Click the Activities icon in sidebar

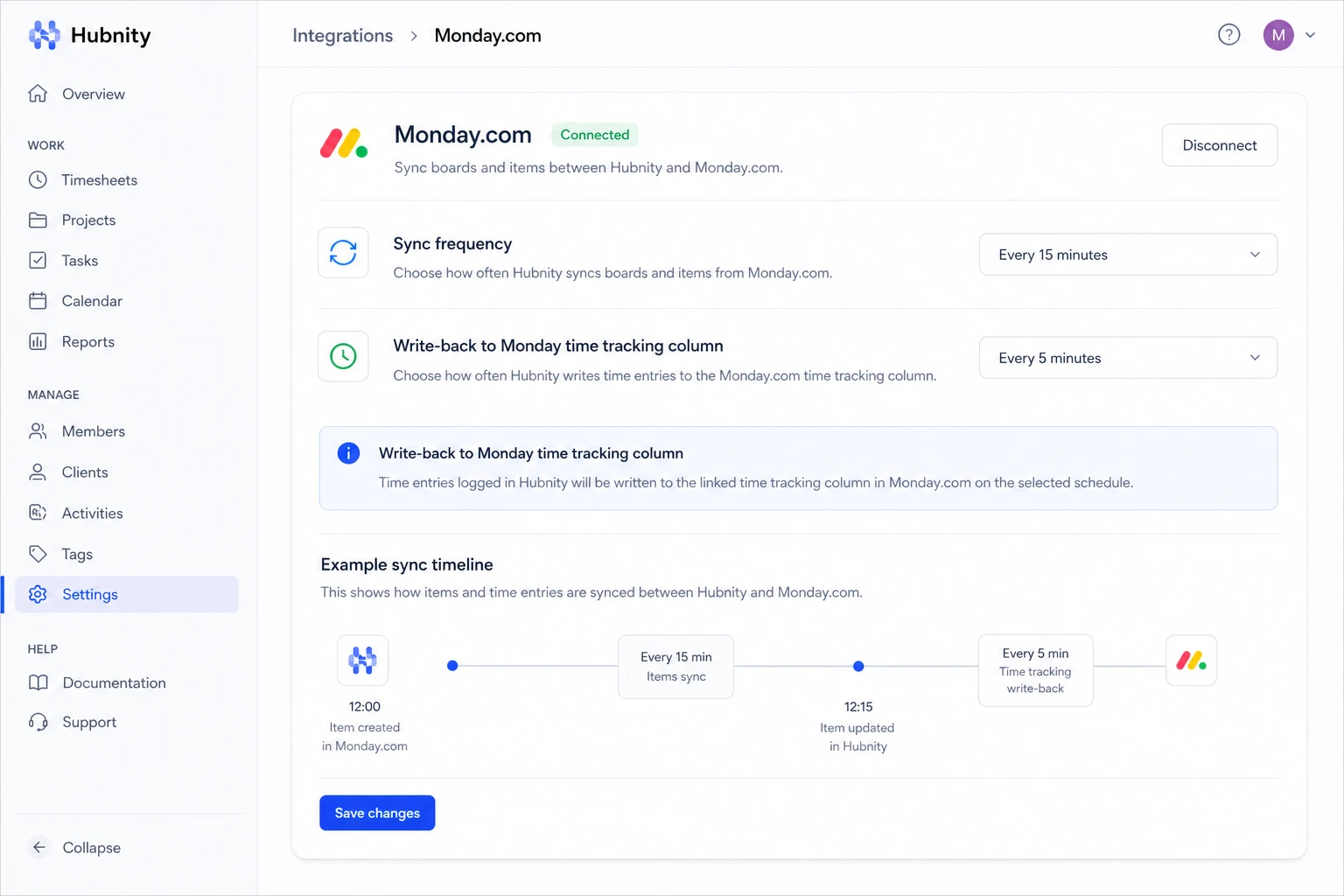[x=38, y=513]
